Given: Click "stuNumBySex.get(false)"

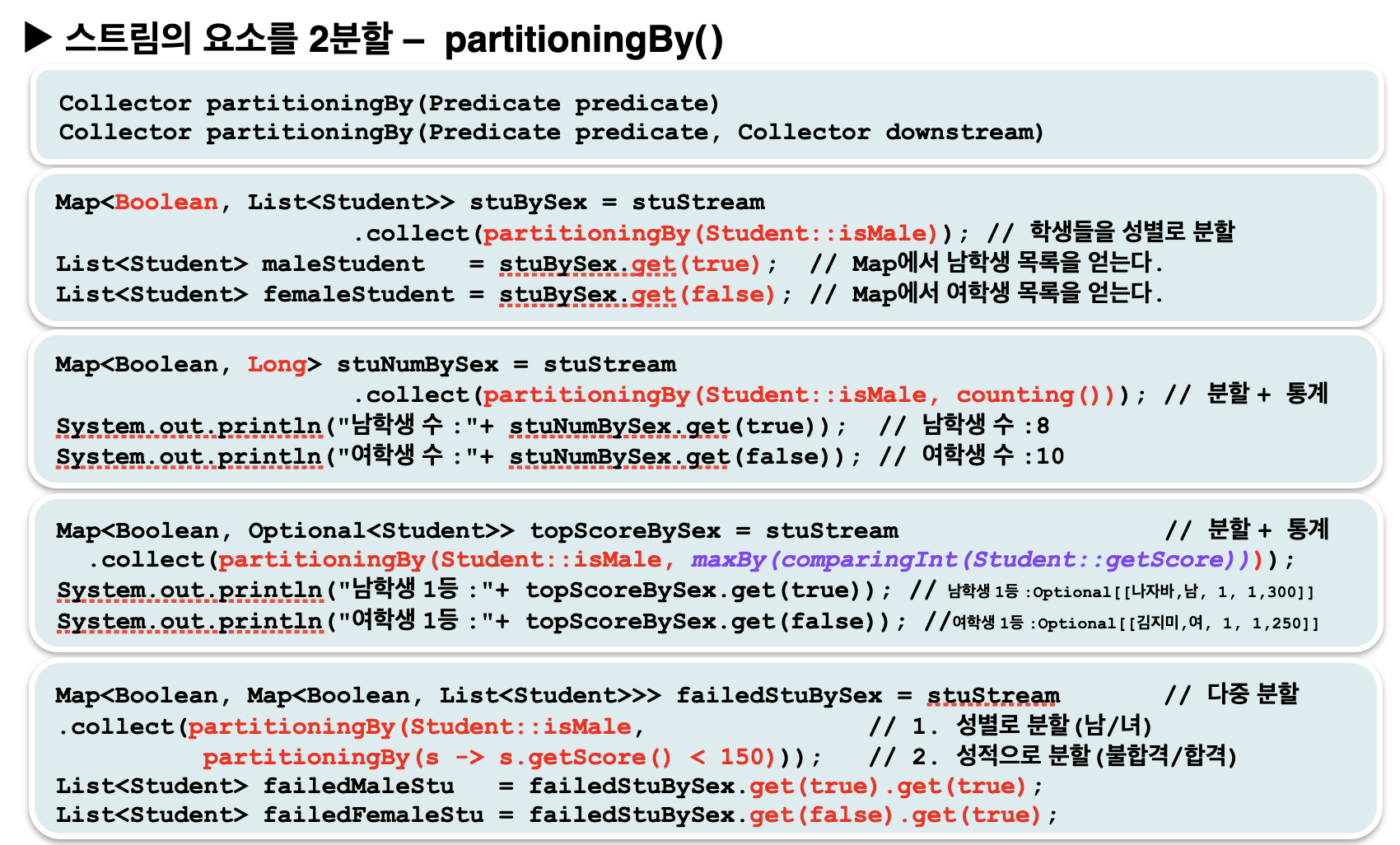Looking at the screenshot, I should pos(672,457).
